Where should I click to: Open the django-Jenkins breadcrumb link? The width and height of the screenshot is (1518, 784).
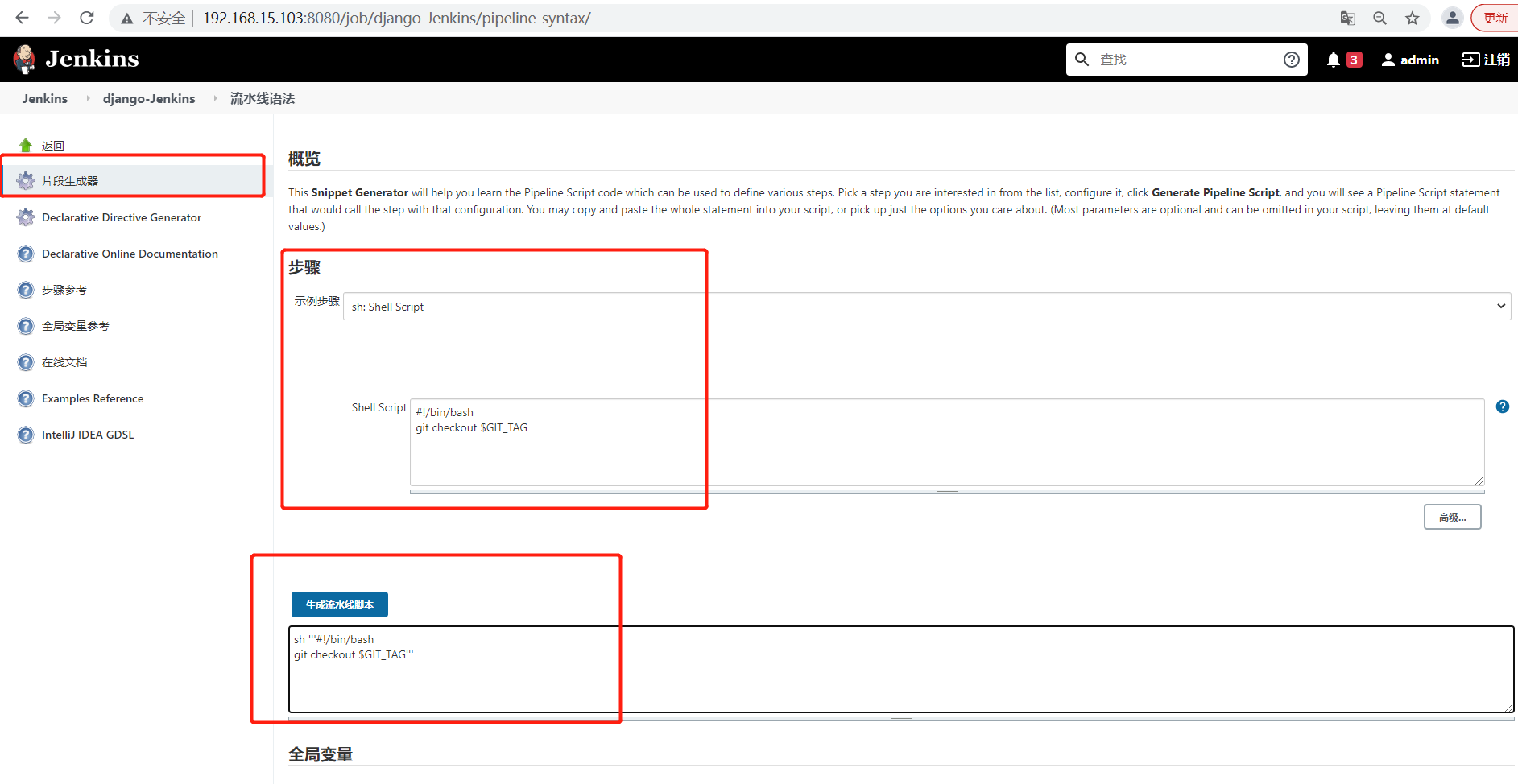149,98
